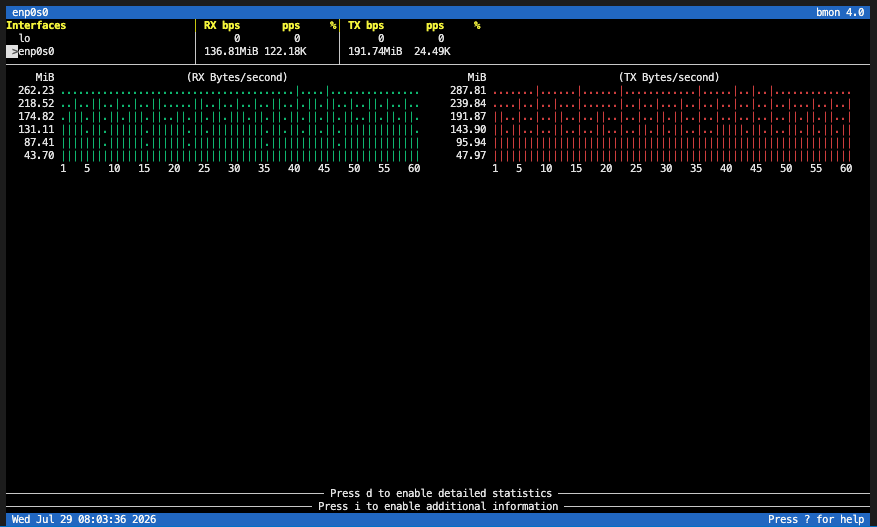Screen dimensions: 877x527
Task: Click the bmon 4.0 version label
Action: (x=840, y=12)
